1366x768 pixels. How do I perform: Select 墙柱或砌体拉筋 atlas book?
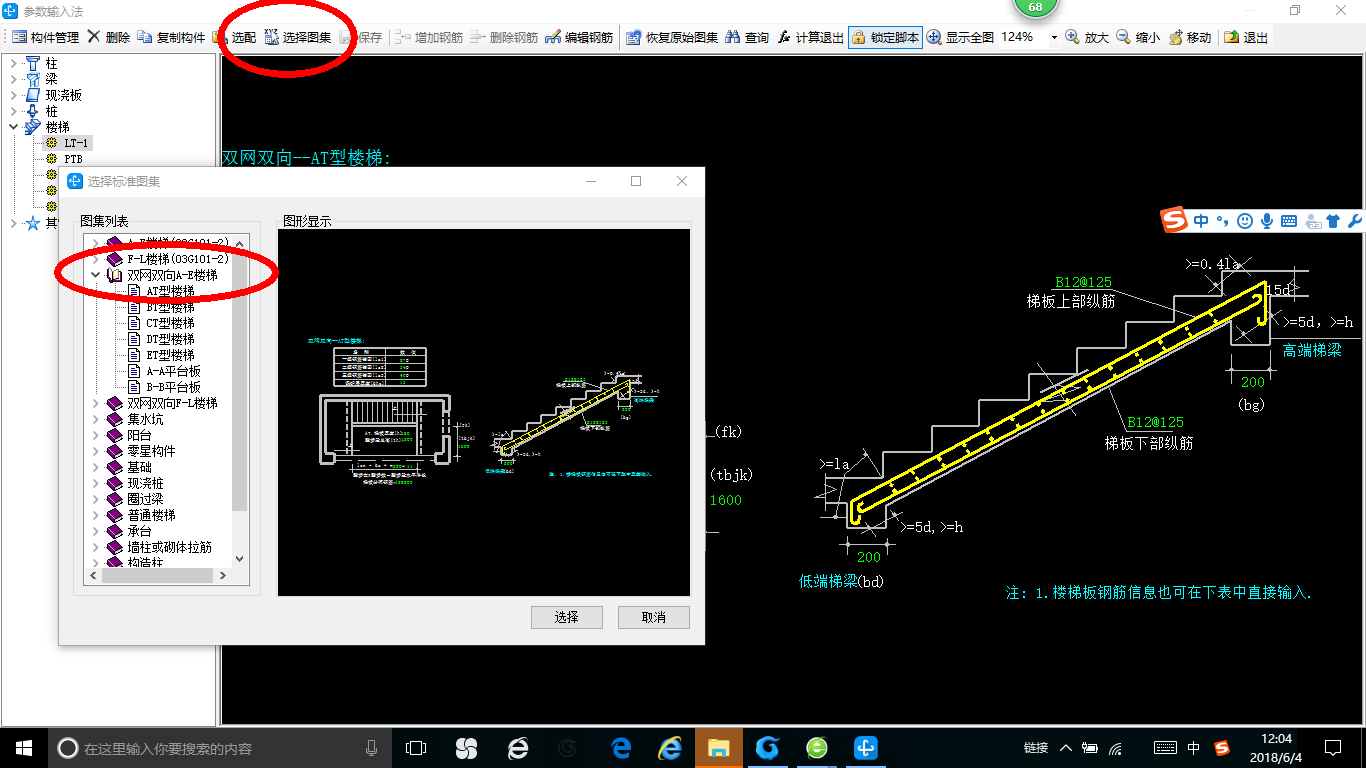[169, 547]
